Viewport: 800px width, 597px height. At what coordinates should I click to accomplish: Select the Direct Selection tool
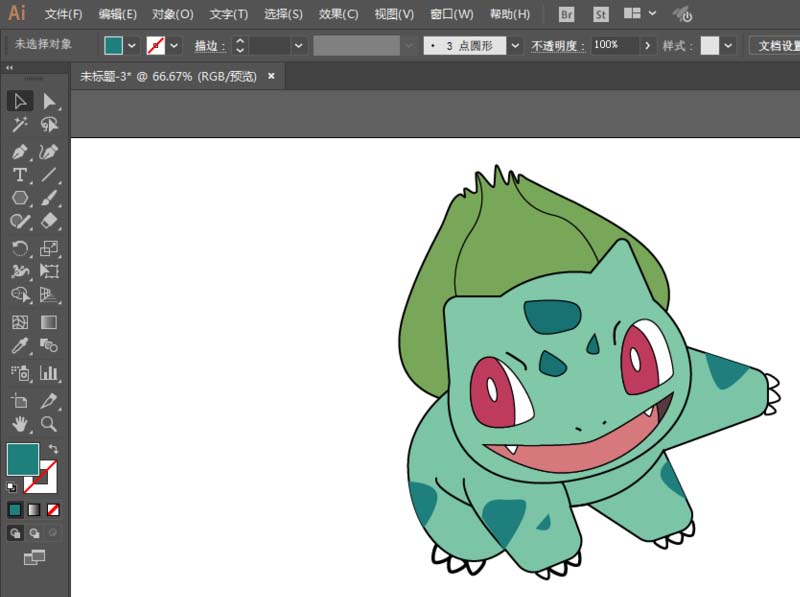(49, 101)
